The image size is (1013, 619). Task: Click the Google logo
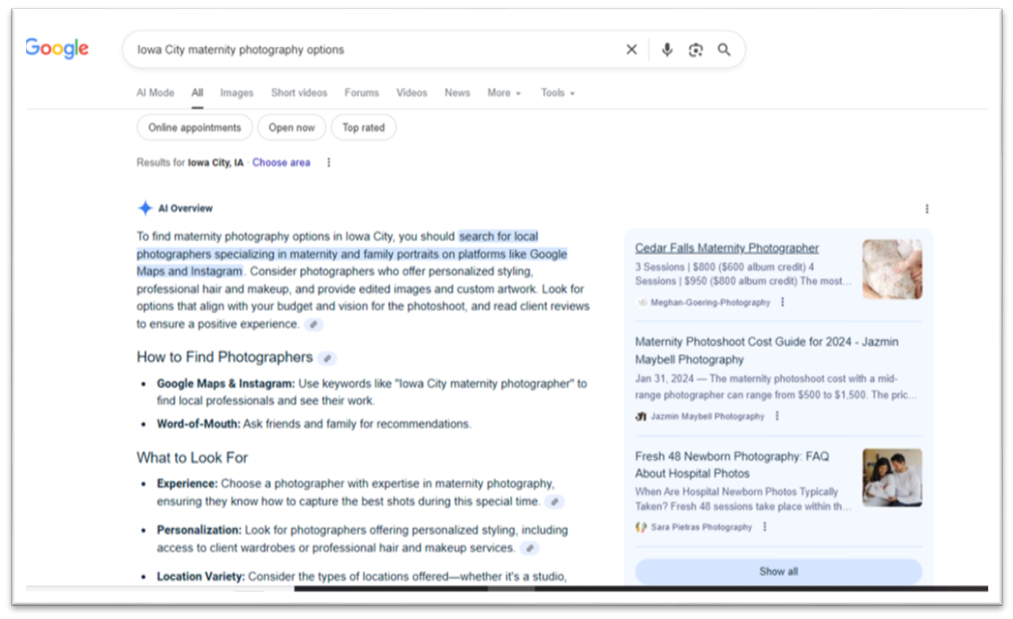tap(57, 48)
